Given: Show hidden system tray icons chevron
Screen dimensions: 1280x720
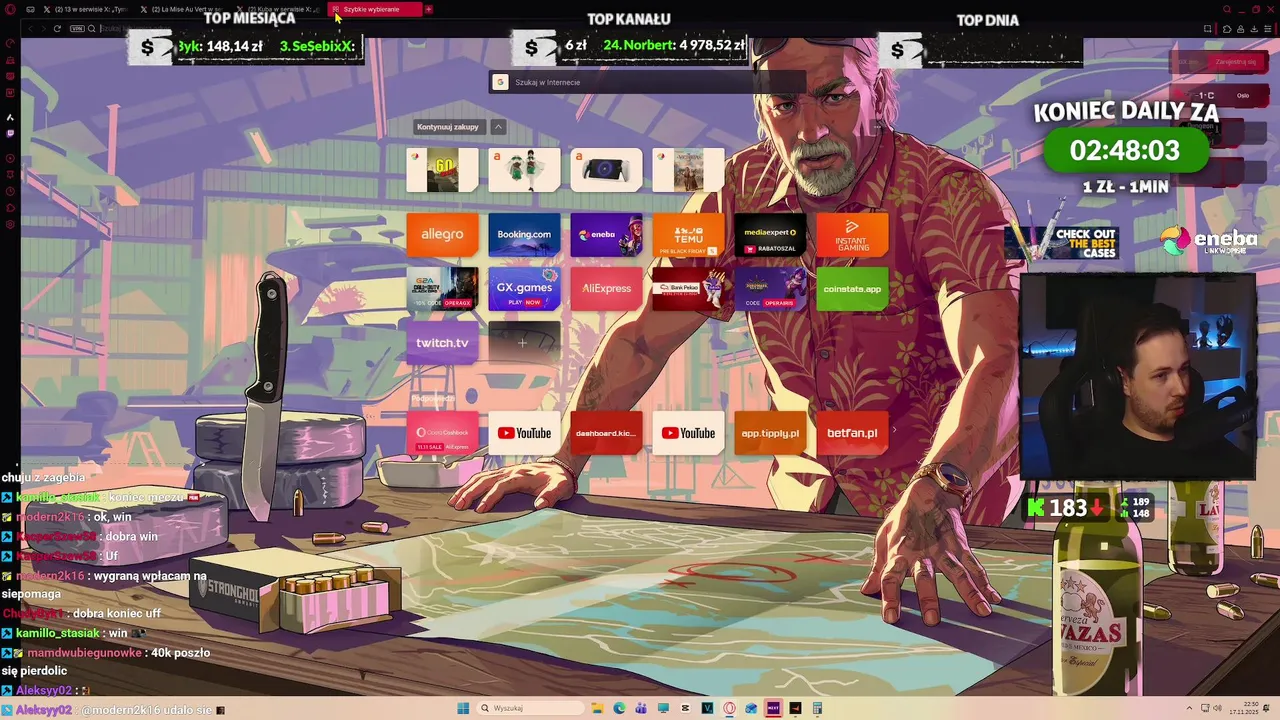Looking at the screenshot, I should [x=1189, y=708].
